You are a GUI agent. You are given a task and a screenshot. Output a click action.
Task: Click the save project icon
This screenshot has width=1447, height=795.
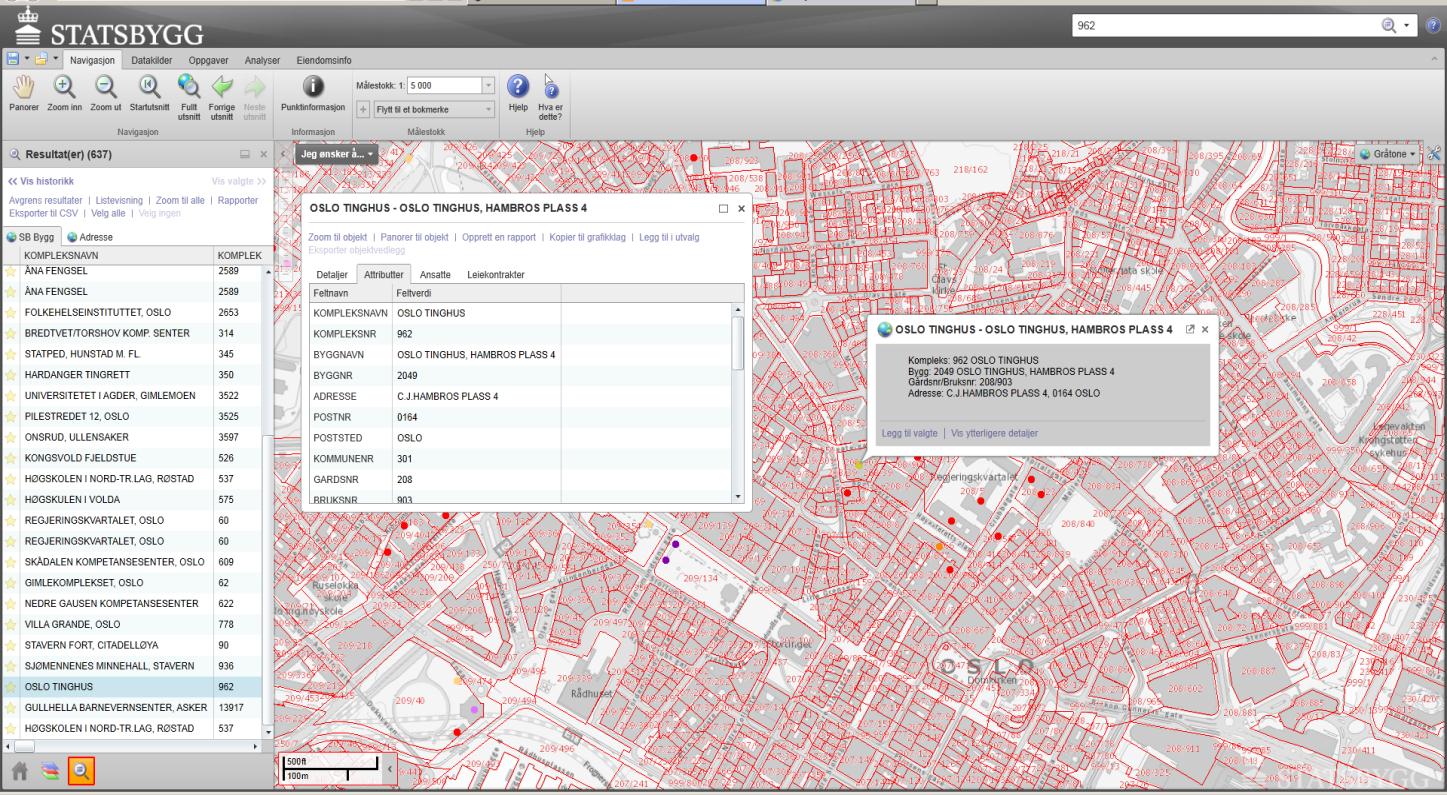tap(13, 60)
